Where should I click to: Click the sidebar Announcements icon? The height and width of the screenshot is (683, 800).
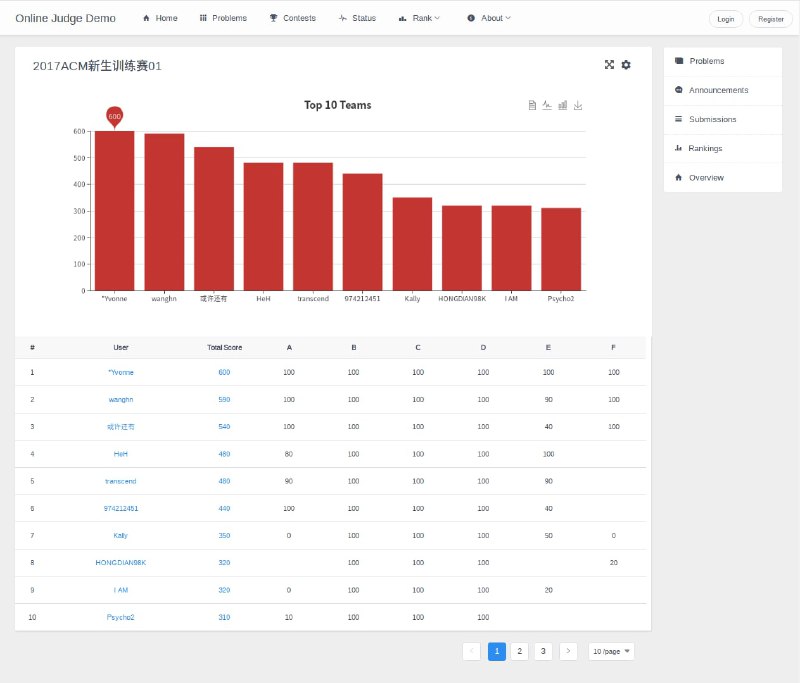click(x=679, y=90)
